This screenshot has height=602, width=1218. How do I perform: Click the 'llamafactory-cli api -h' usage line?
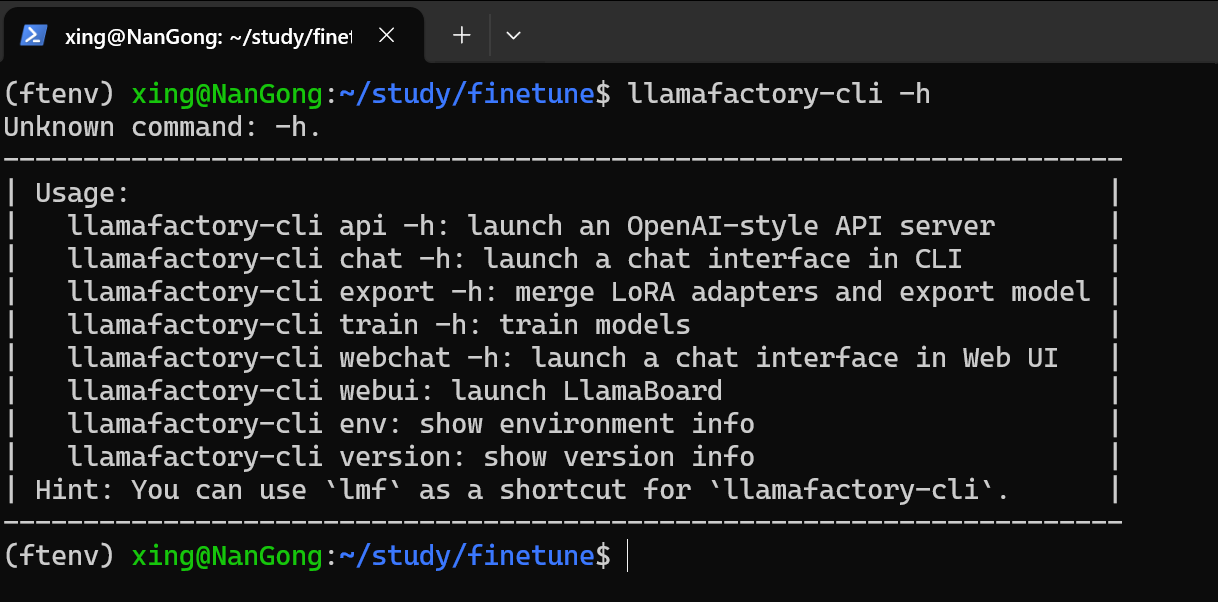tap(531, 226)
